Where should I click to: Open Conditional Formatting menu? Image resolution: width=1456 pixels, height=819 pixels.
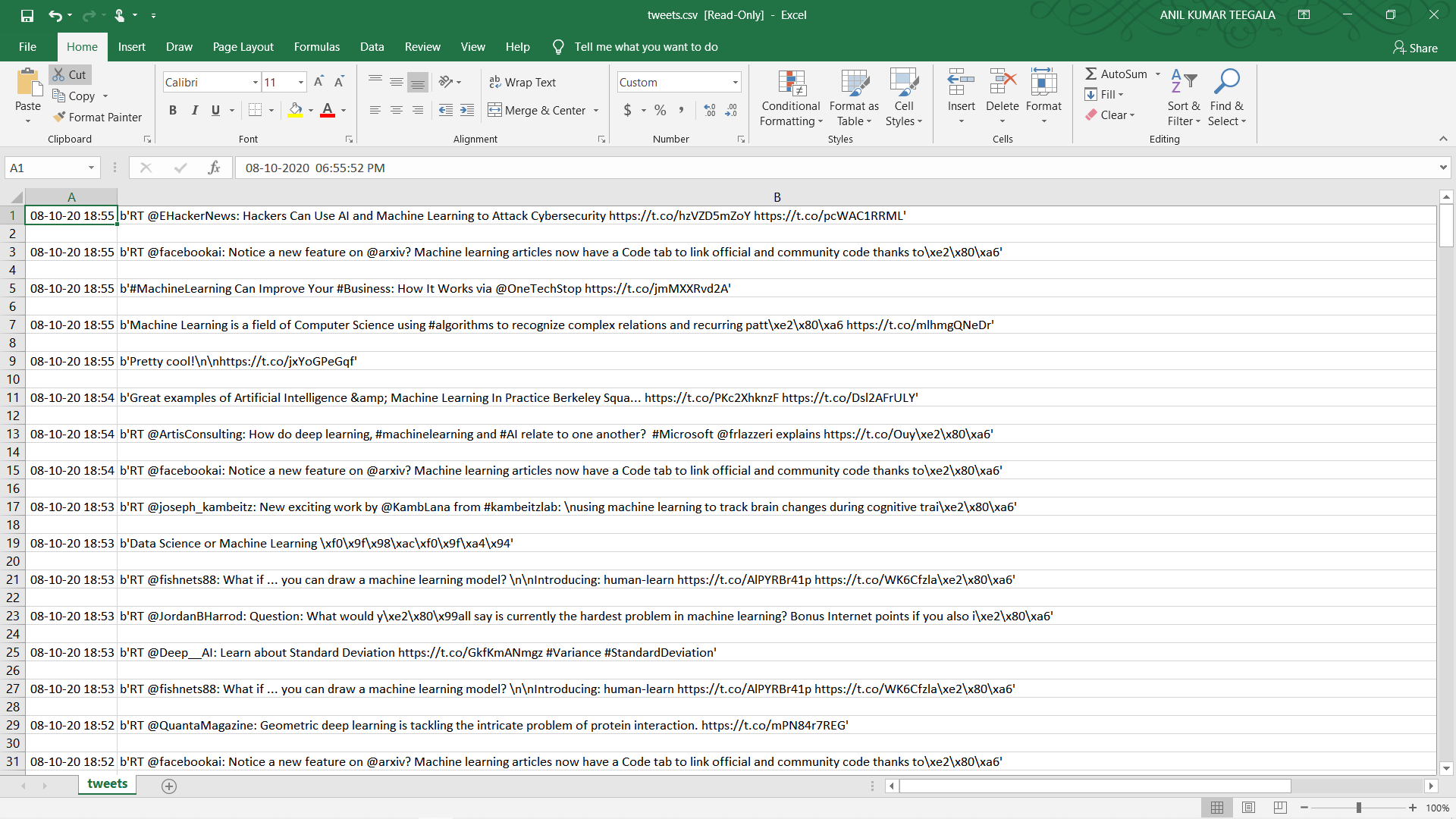791,99
